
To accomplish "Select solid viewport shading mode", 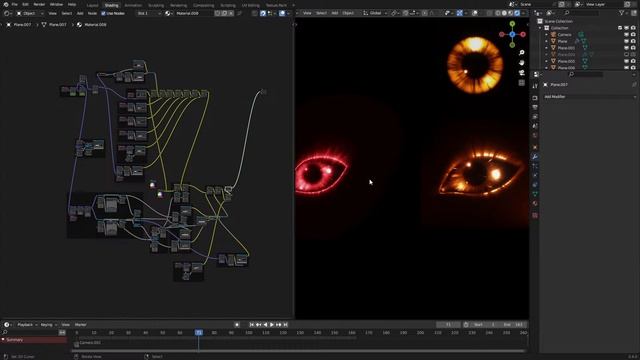I will pos(504,13).
